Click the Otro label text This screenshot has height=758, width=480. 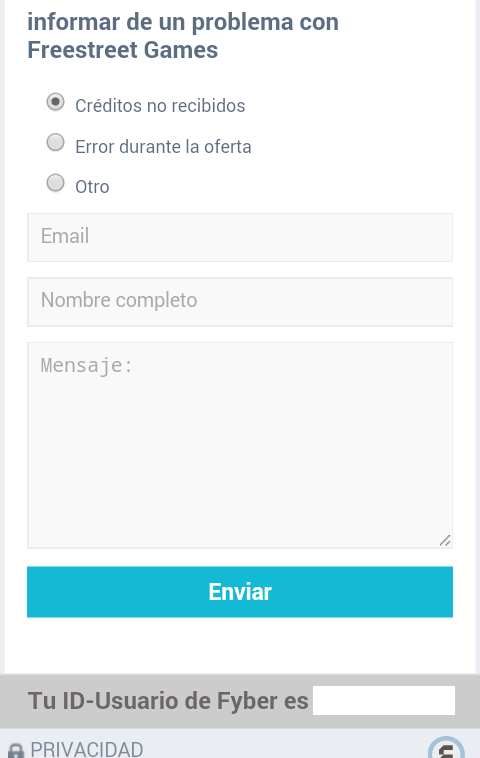[92, 187]
